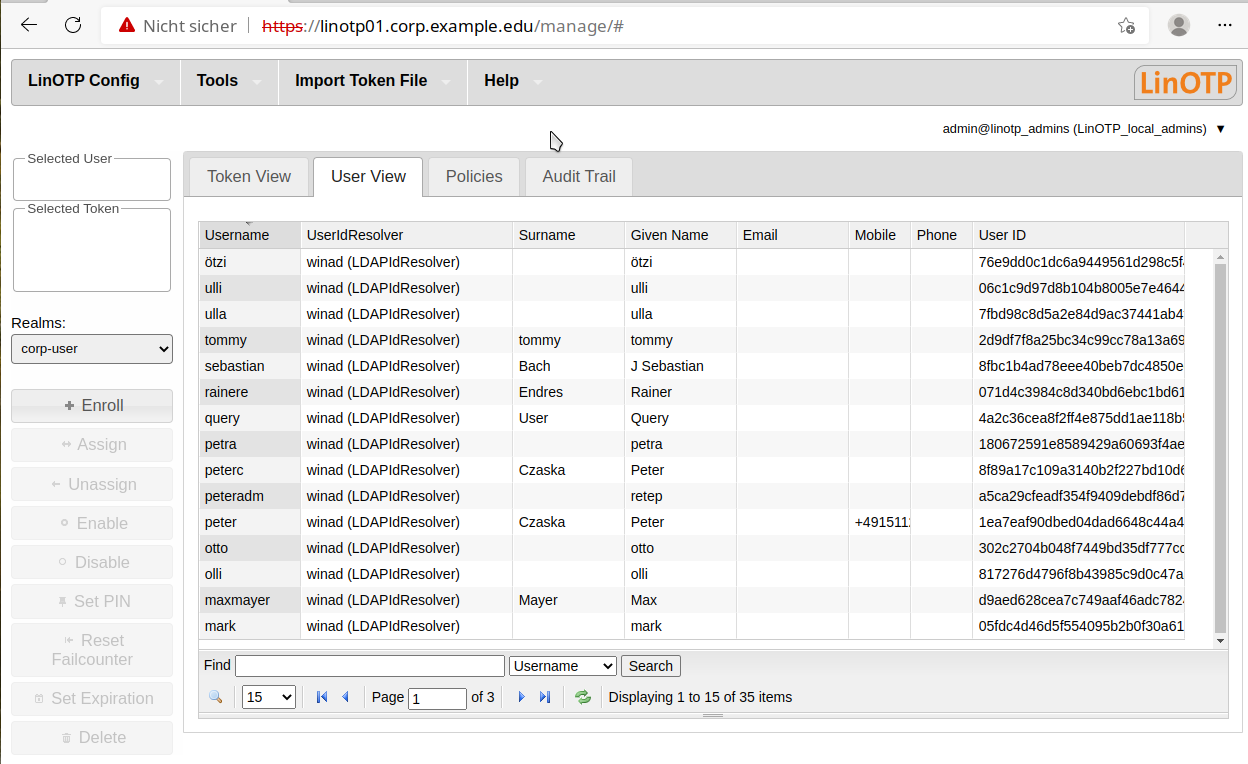The width and height of the screenshot is (1248, 764).
Task: Reload the page via the browser refresh icon
Action: point(72,25)
